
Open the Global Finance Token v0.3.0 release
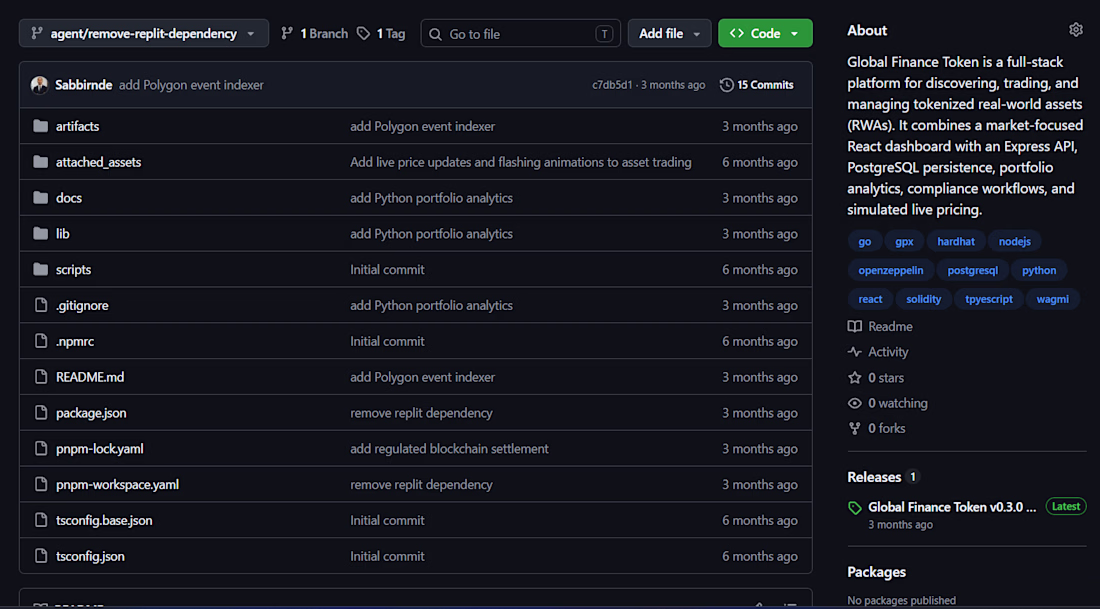point(952,507)
